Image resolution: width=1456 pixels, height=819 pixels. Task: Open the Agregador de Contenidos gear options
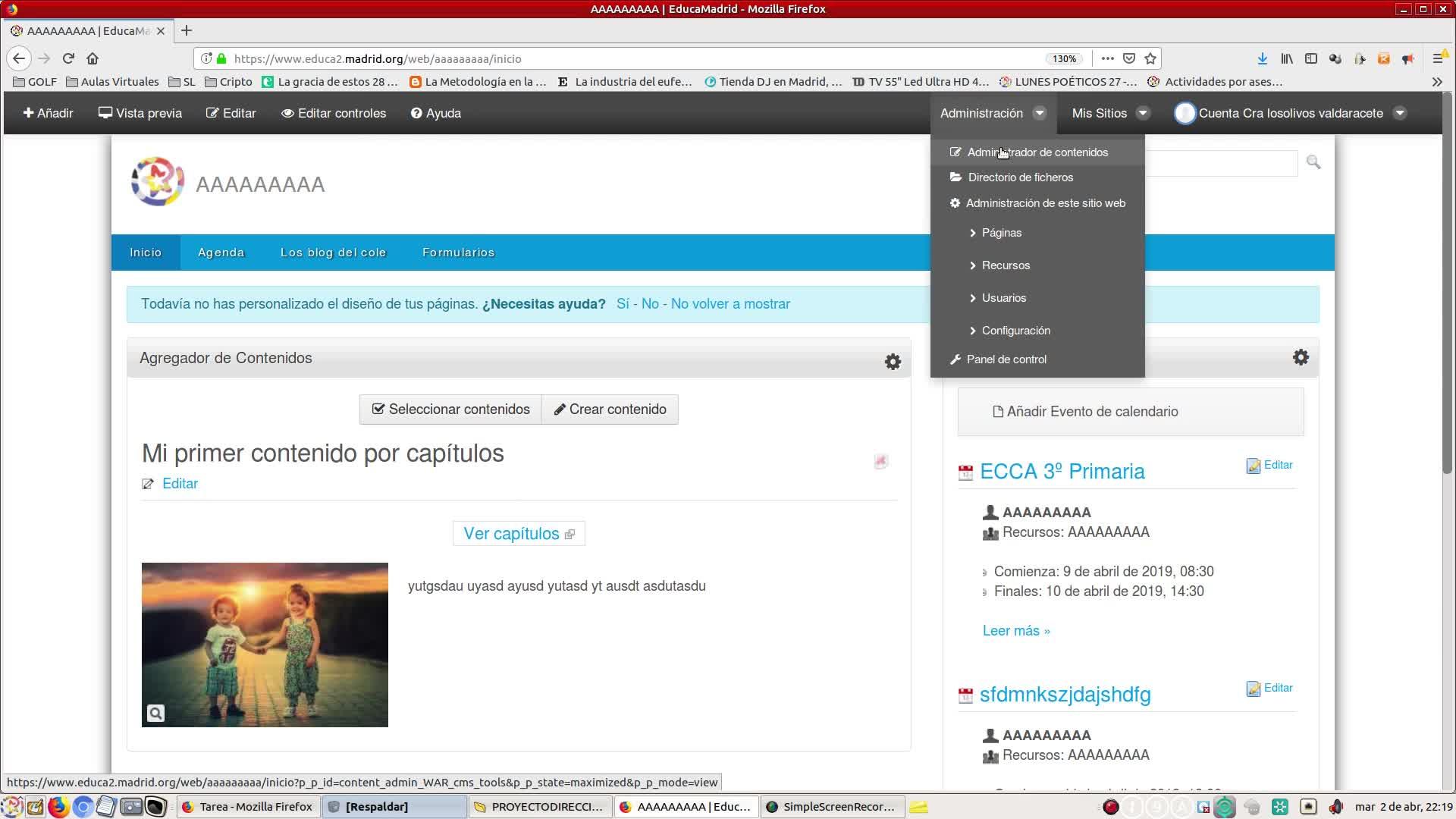[893, 362]
